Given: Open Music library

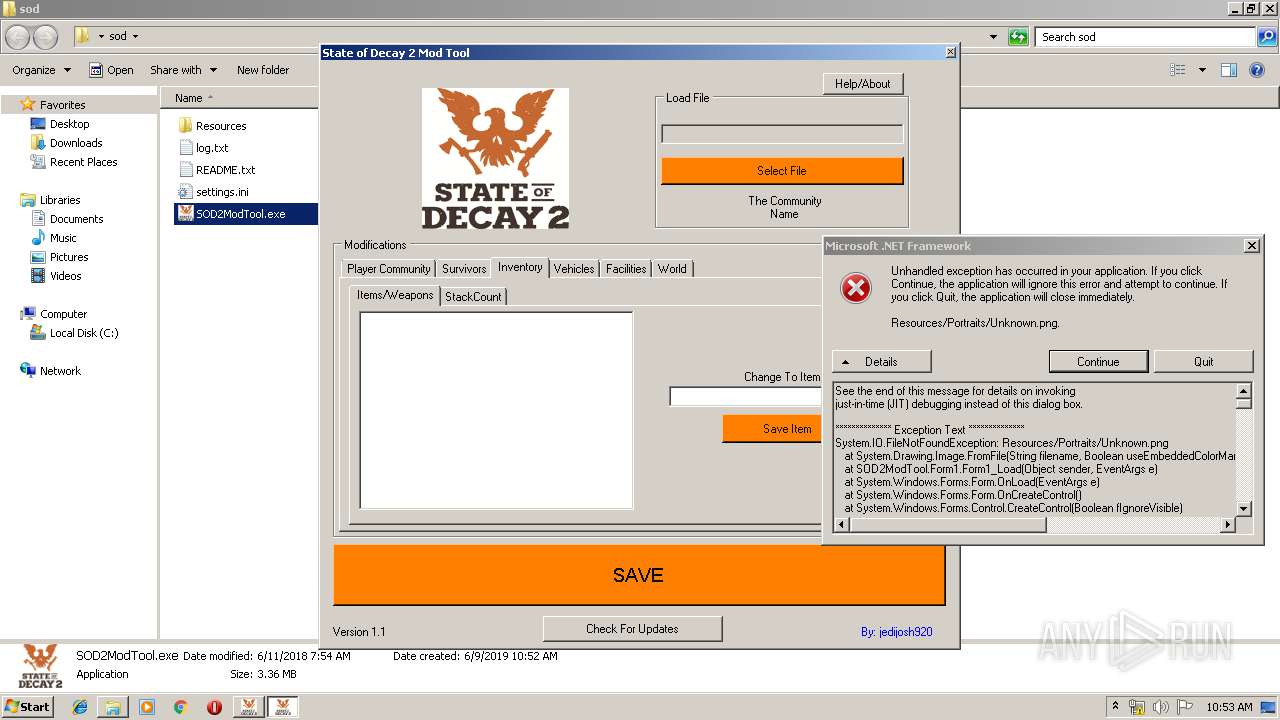Looking at the screenshot, I should tap(63, 238).
